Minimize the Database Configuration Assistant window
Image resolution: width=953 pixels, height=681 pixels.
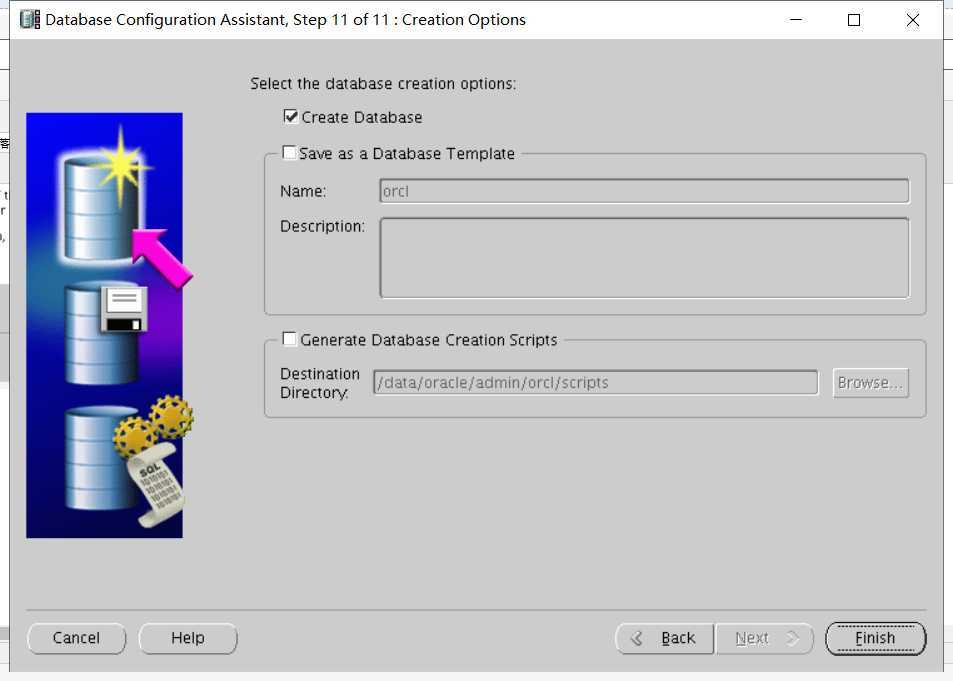coord(796,19)
